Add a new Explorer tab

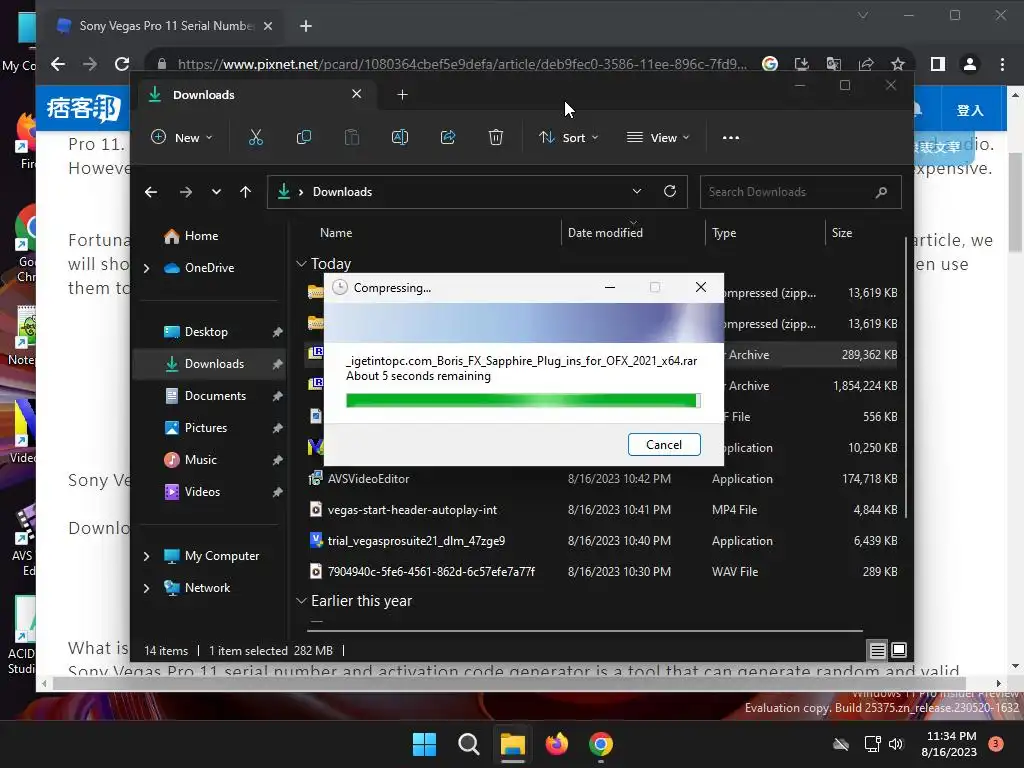click(402, 95)
